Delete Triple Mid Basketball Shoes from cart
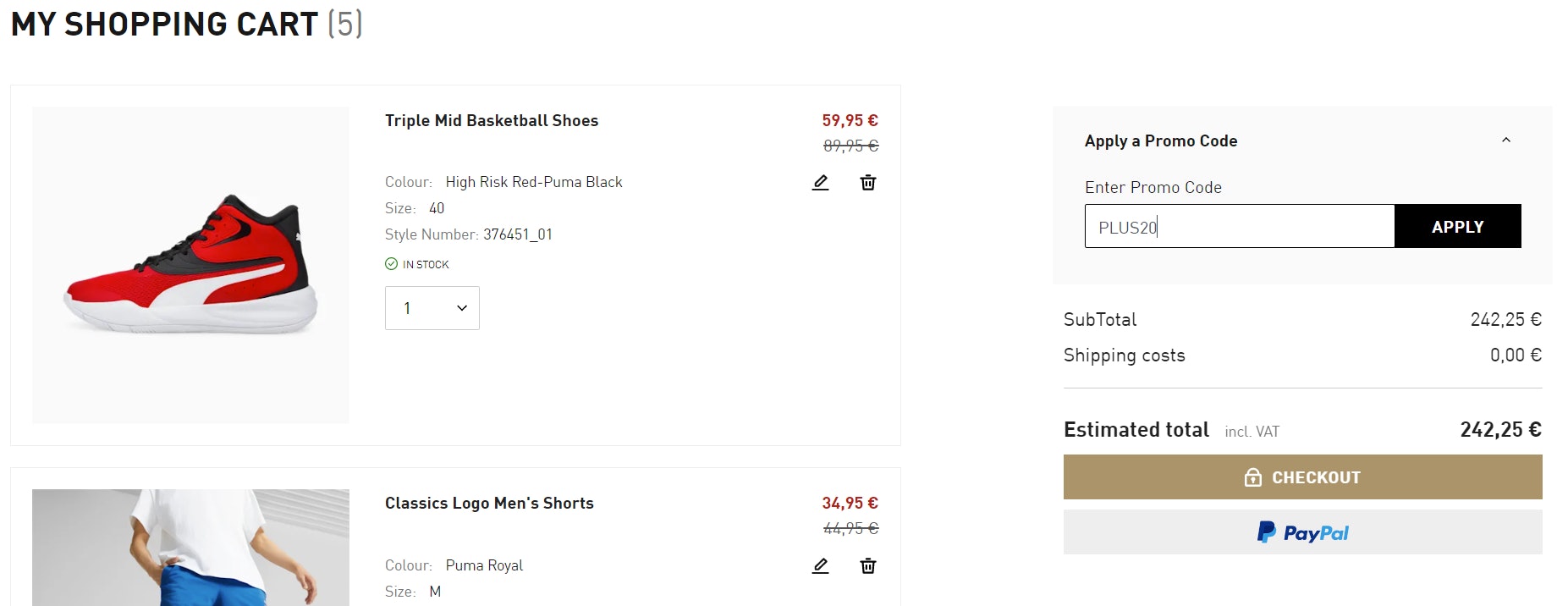Viewport: 1568px width, 606px height. pos(868,183)
